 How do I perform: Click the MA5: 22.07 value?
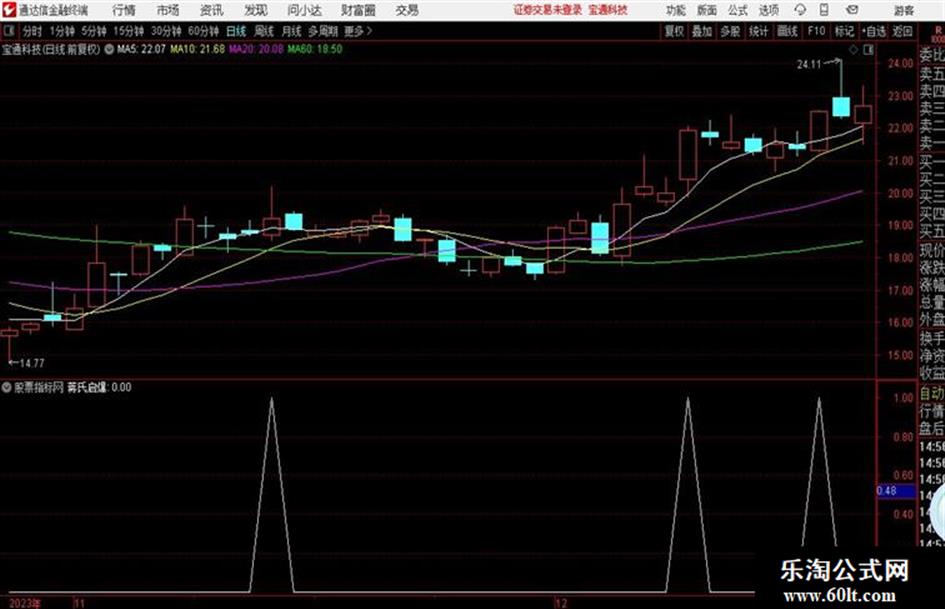coord(142,49)
